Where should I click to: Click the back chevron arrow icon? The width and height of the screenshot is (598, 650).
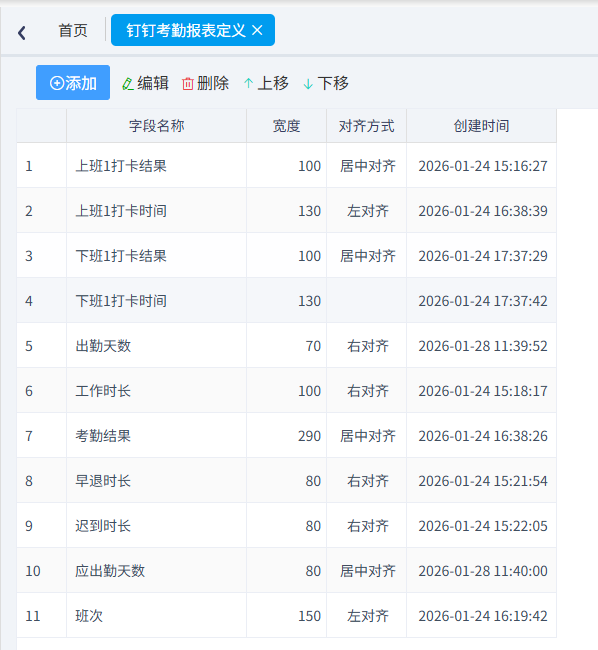tap(22, 32)
